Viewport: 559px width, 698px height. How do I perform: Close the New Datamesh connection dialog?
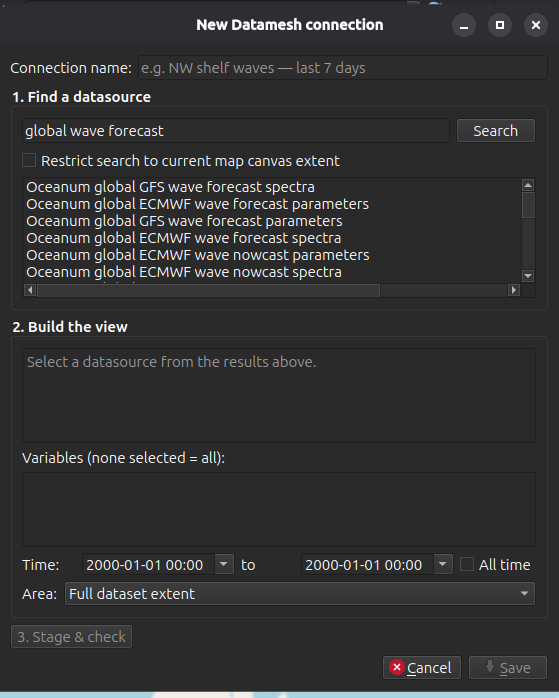coord(536,25)
